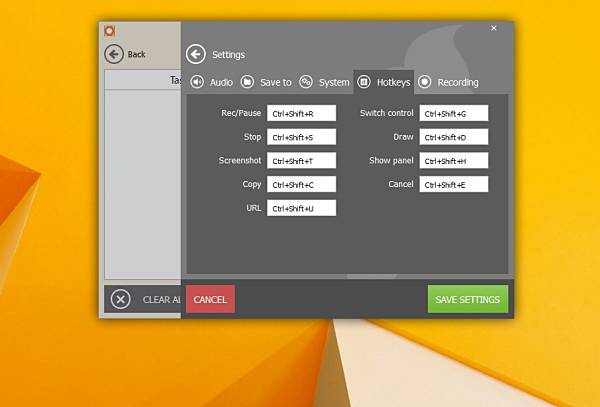Click the Settings title text
600x407 pixels.
[x=228, y=55]
